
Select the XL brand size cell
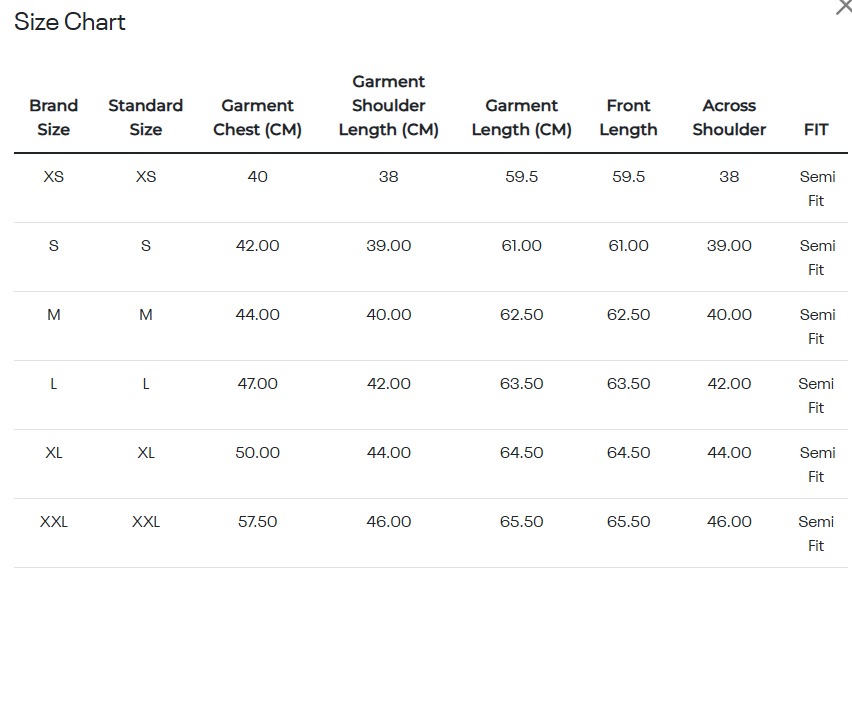pos(54,453)
